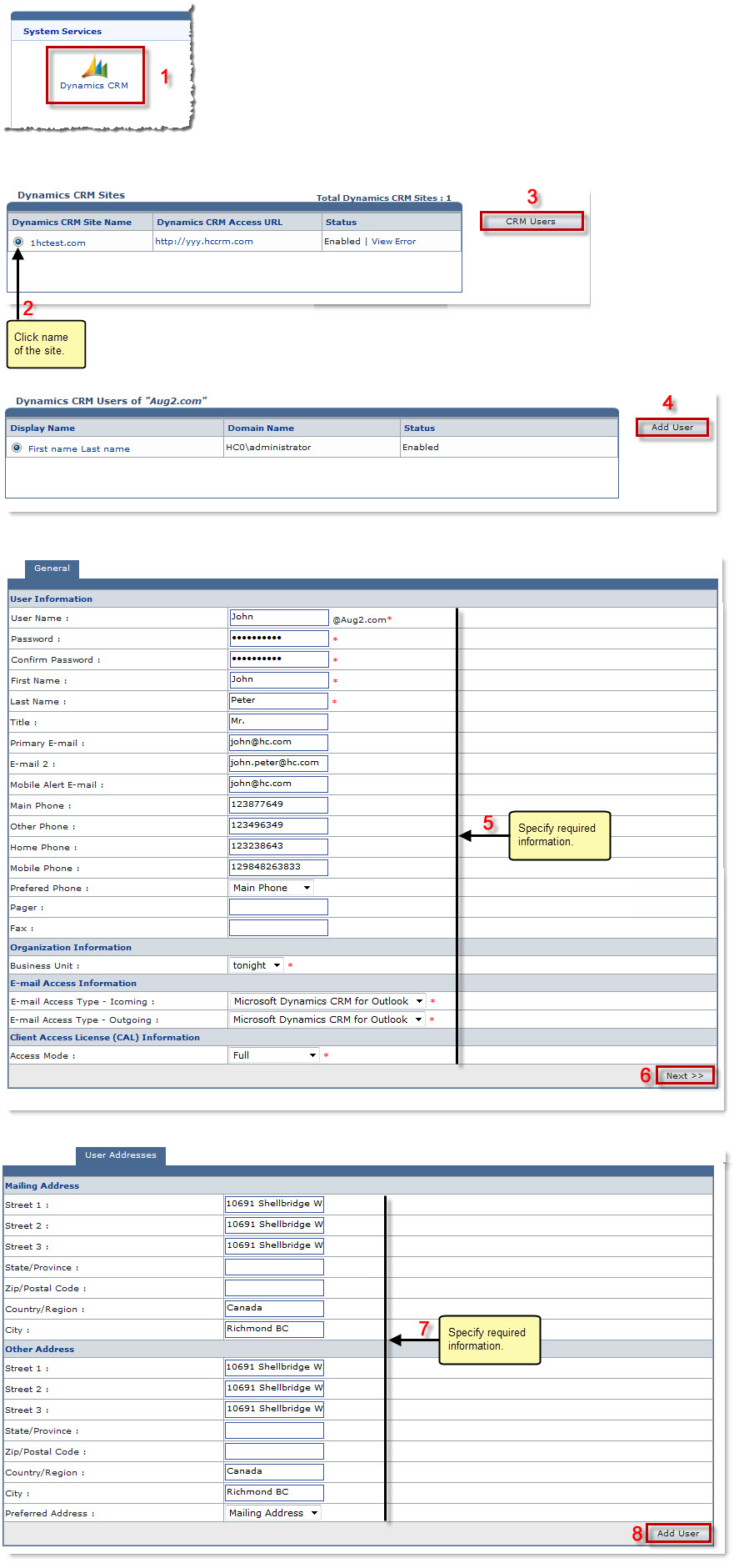Select the radio button for First name Last name user

pos(17,448)
